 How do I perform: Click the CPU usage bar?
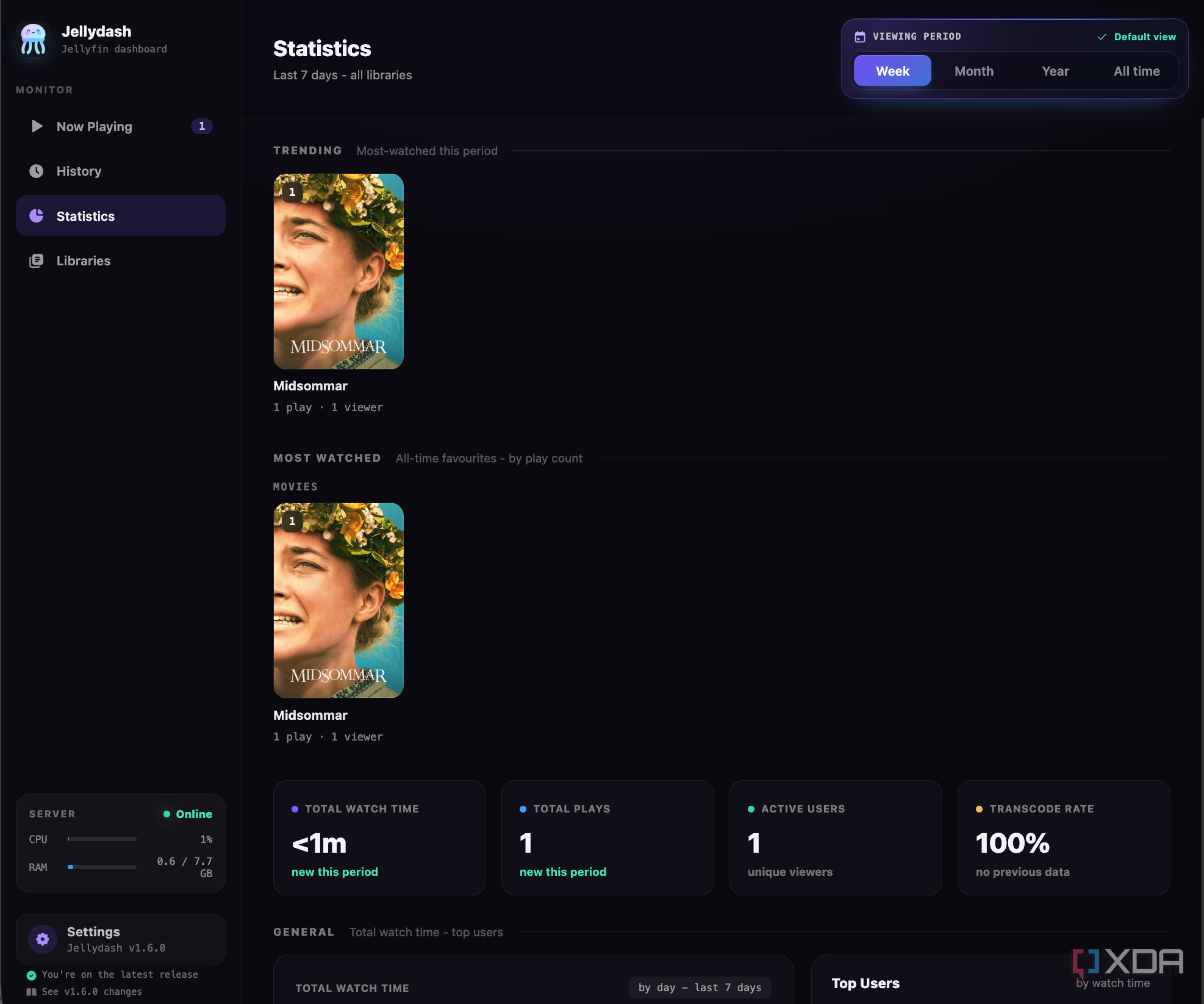tap(102, 839)
